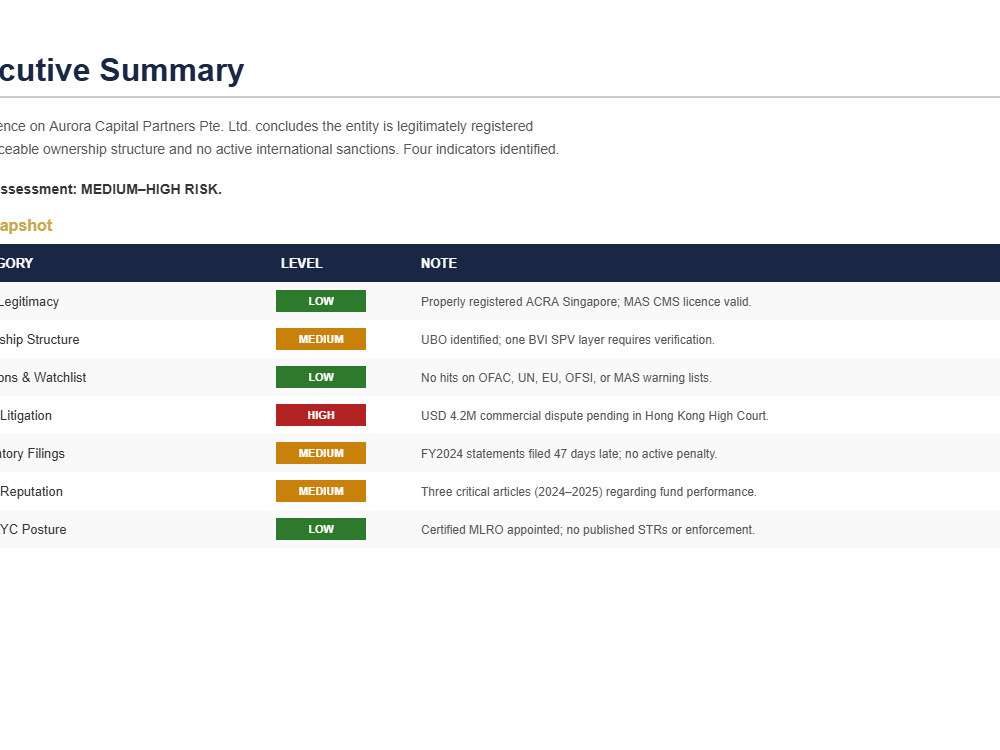The image size is (1000, 750).
Task: Click the note listing OFAC, UN, EU, OFSI
Action: click(566, 378)
